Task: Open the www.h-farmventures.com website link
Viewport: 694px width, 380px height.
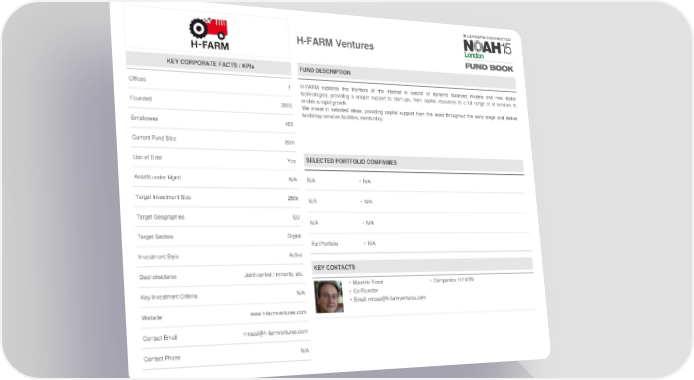Action: coord(278,313)
